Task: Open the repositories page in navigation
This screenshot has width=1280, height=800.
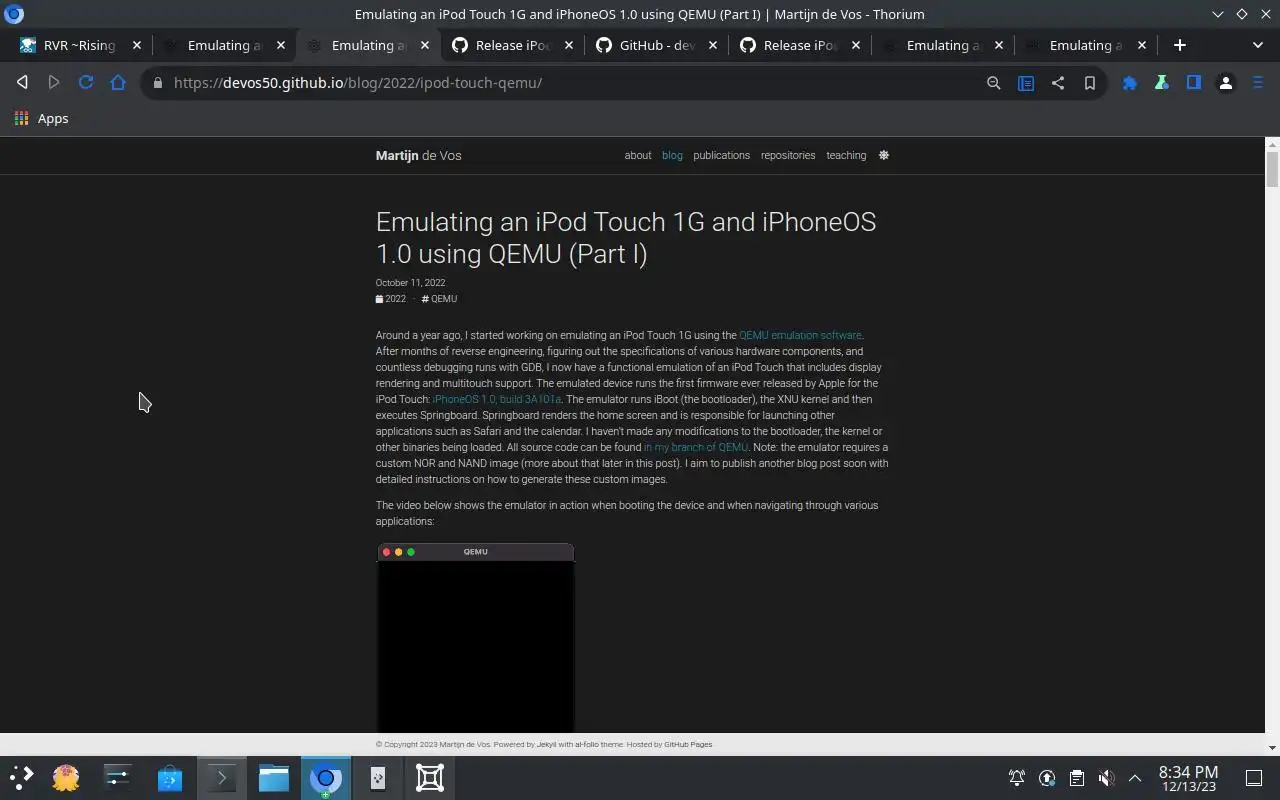Action: 788,155
